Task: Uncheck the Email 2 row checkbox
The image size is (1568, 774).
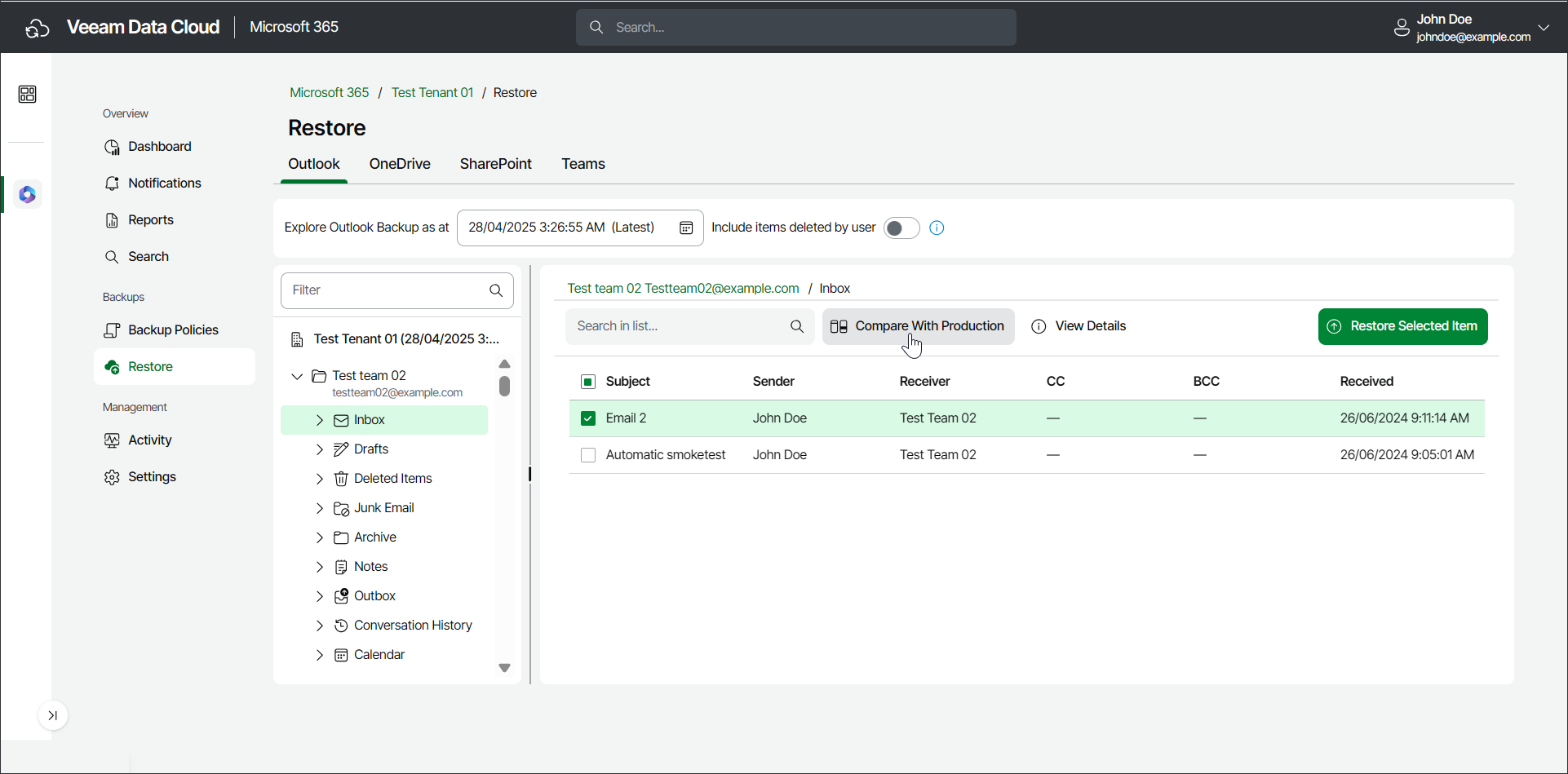Action: (587, 418)
